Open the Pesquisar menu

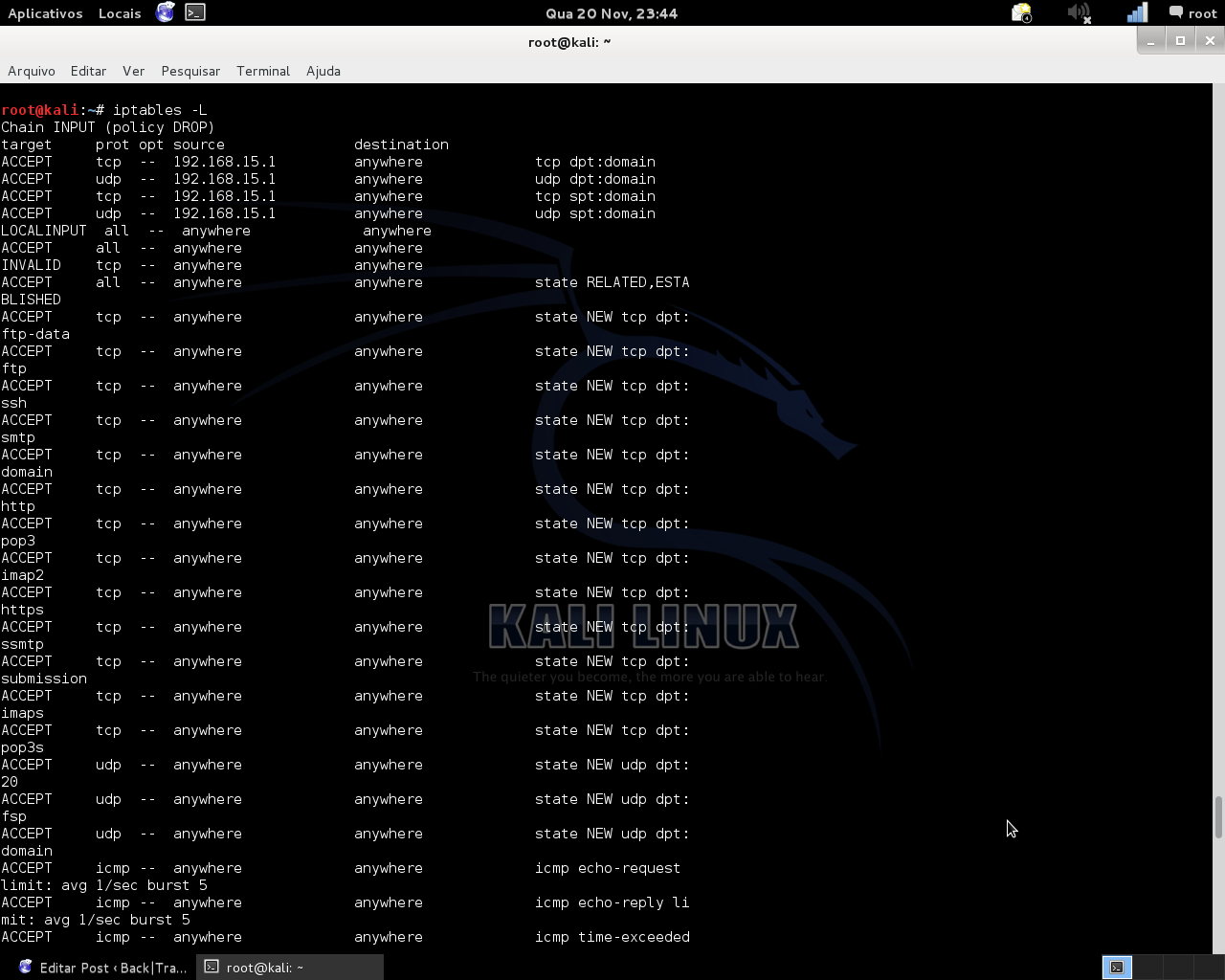190,71
